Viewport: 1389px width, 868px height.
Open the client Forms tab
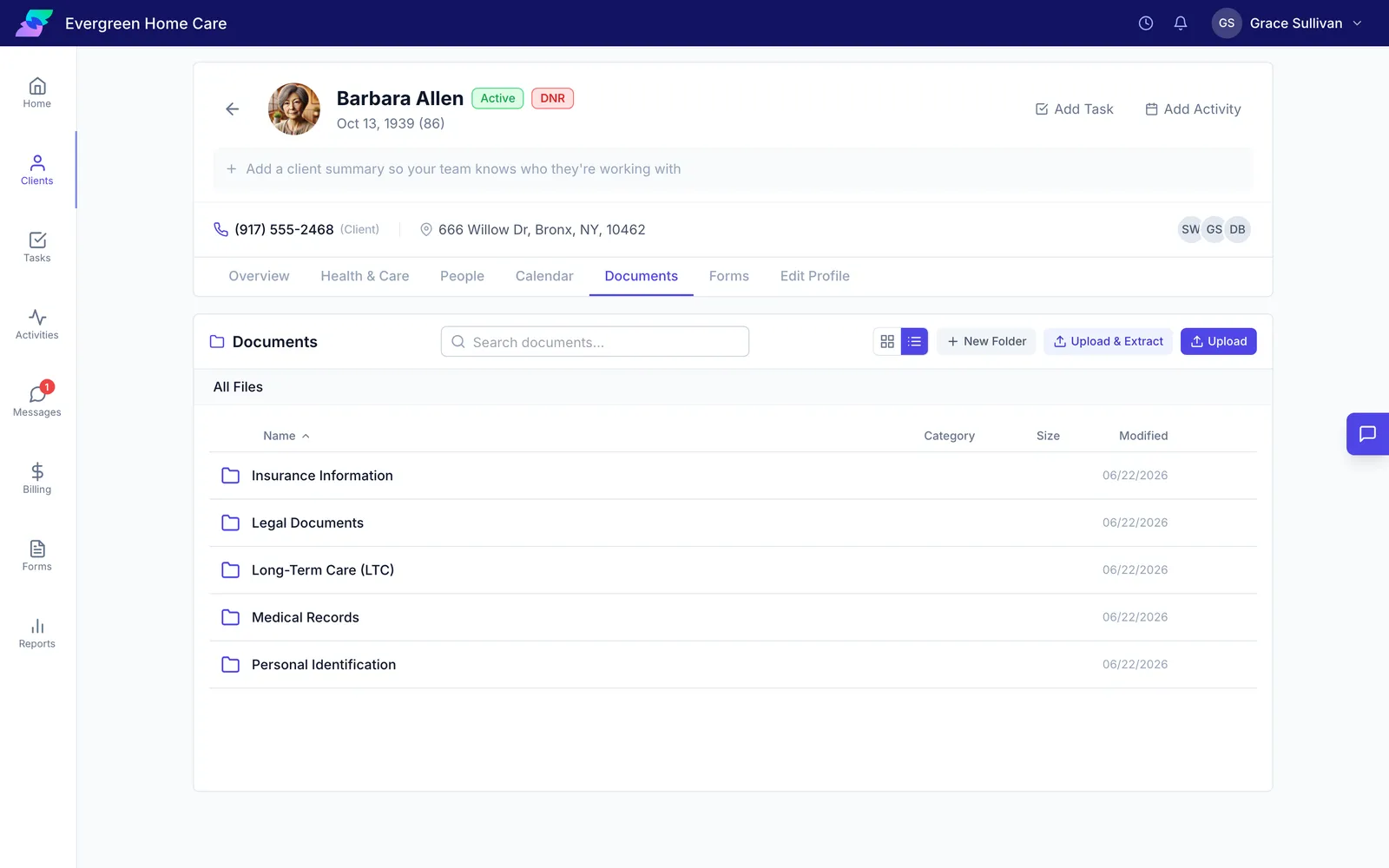pos(728,276)
